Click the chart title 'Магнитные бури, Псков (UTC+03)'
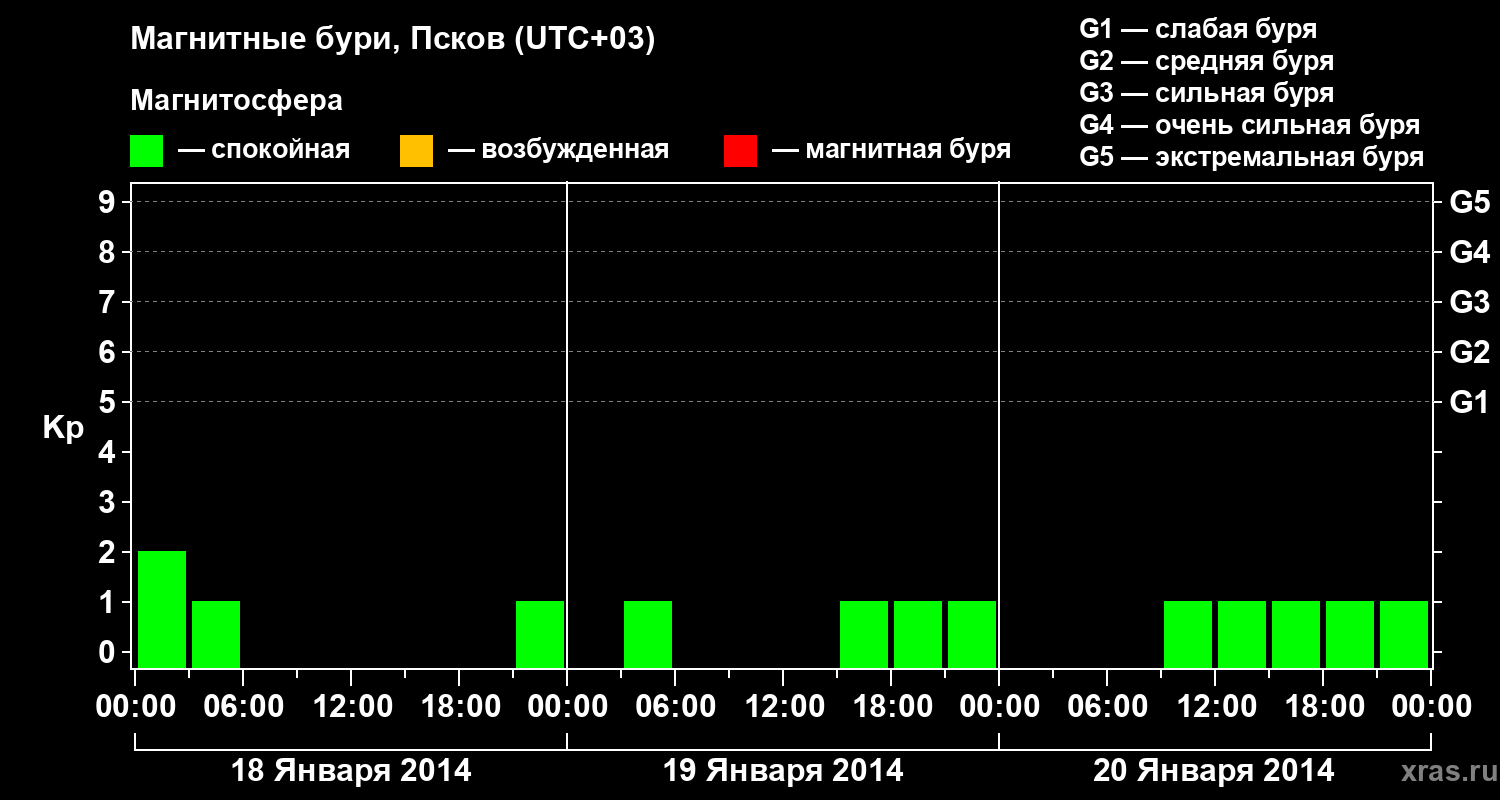This screenshot has height=800, width=1500. (393, 40)
